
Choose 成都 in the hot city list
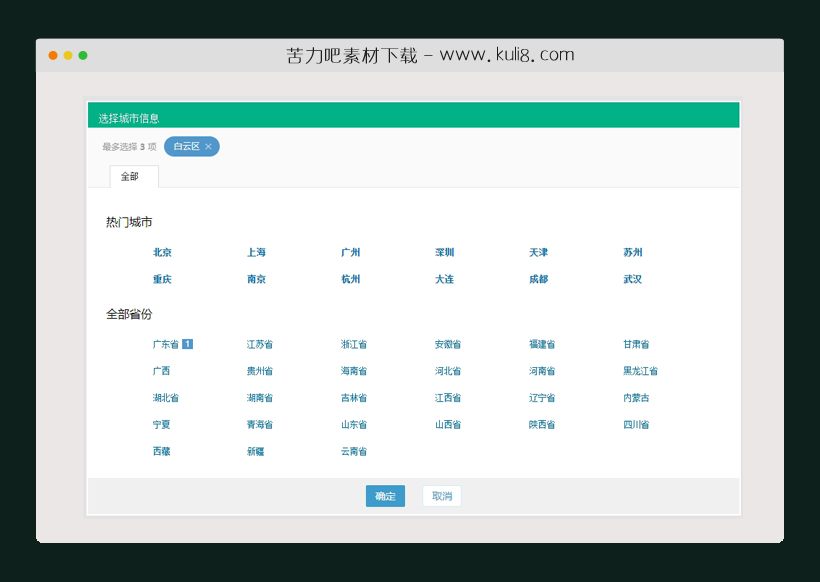pyautogui.click(x=538, y=279)
